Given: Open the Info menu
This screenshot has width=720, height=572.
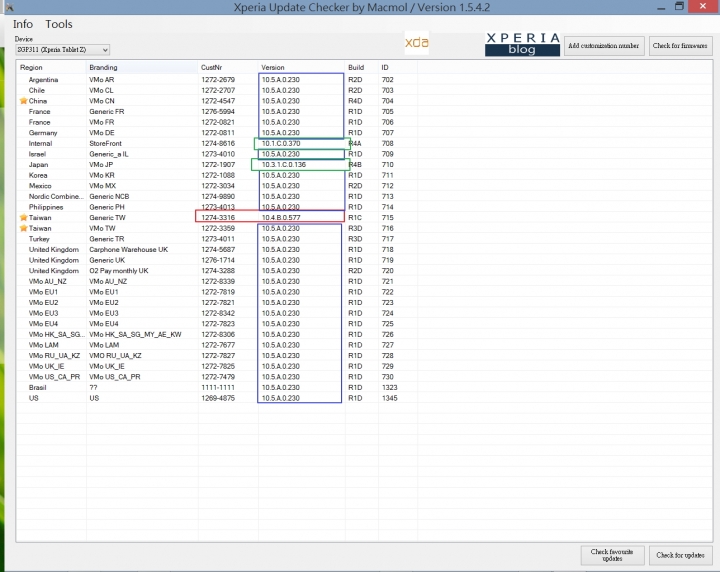Looking at the screenshot, I should [22, 24].
